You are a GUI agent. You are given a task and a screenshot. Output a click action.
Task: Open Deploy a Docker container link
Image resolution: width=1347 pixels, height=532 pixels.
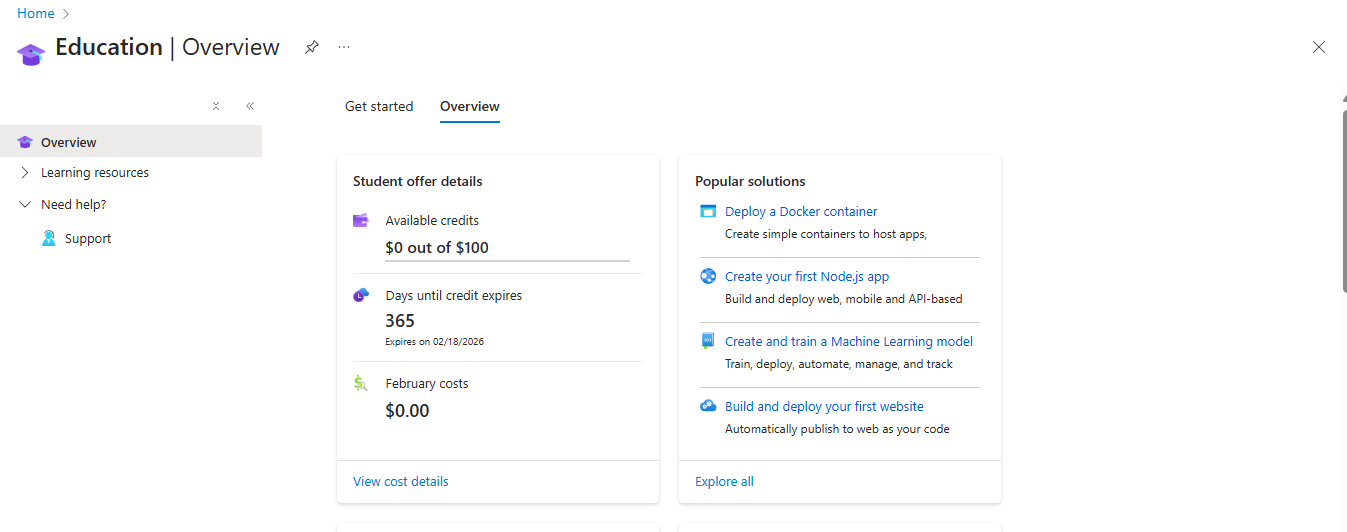pyautogui.click(x=801, y=211)
